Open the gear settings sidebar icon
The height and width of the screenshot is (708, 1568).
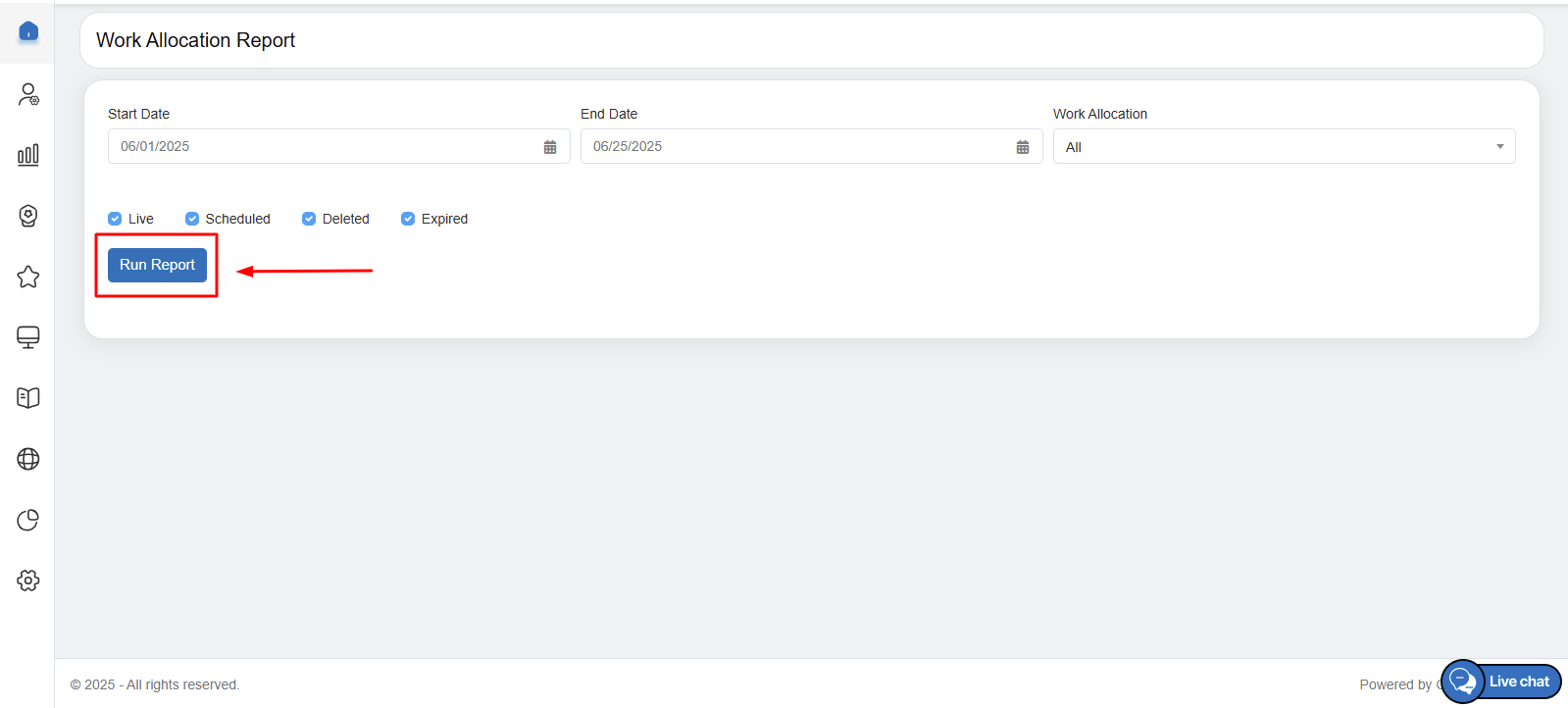click(28, 581)
